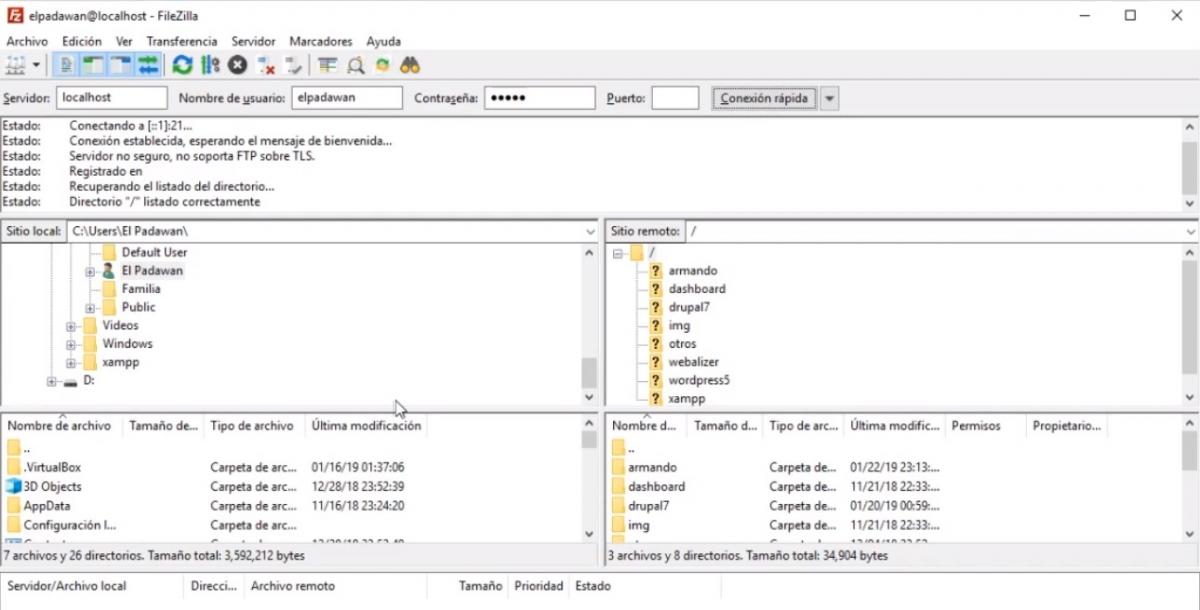Sort local list by Tipo de archivo

(x=251, y=426)
